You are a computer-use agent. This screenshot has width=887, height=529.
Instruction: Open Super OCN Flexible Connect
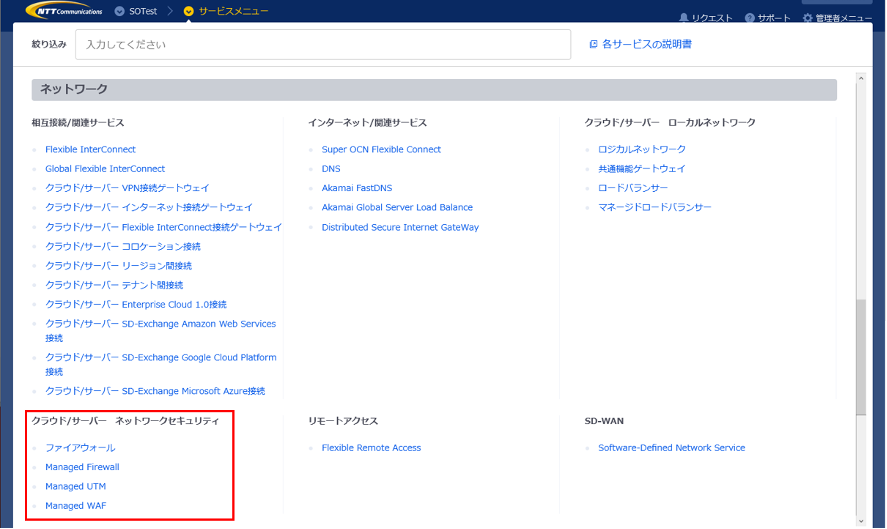[x=381, y=149]
